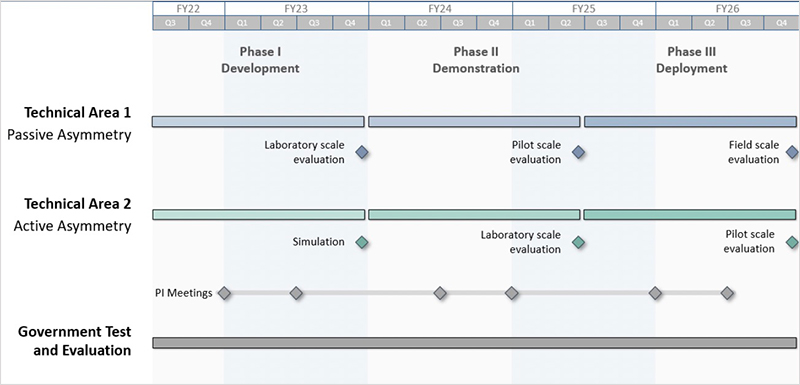Select Technical Area 1 Phase I bar
Viewport: 800px width, 385px height.
[258, 121]
